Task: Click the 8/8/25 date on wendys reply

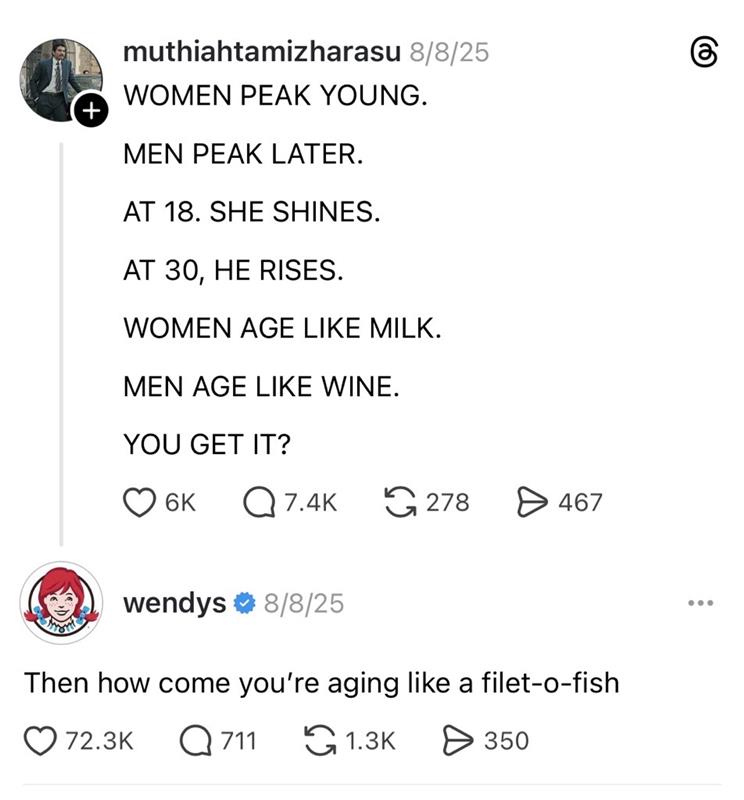Action: point(302,604)
